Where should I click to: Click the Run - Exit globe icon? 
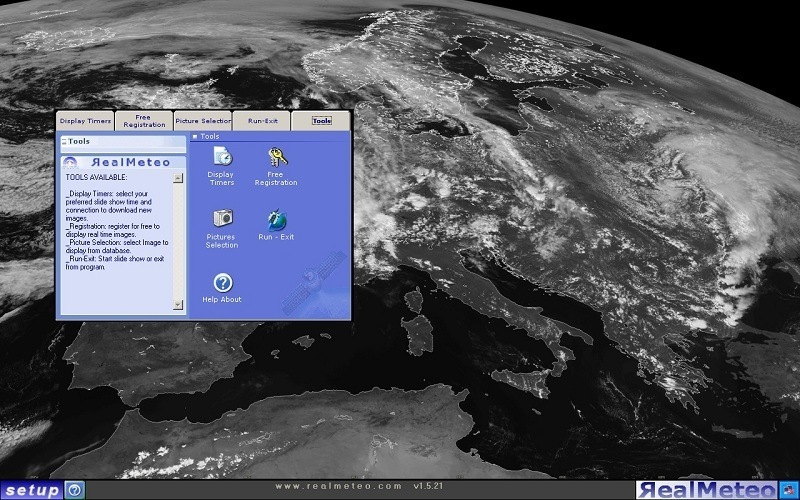point(276,219)
